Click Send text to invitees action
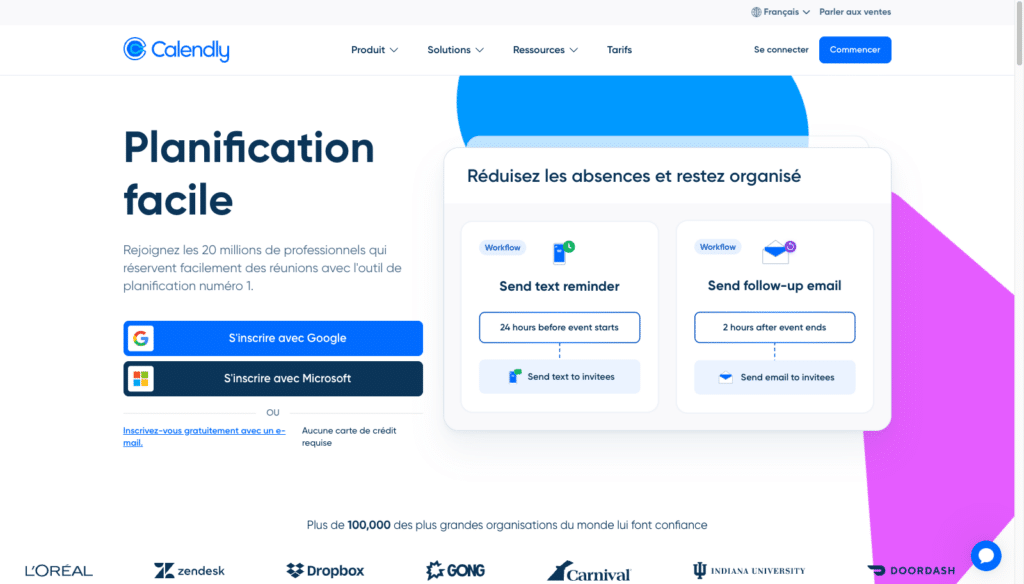The image size is (1024, 584). point(559,377)
